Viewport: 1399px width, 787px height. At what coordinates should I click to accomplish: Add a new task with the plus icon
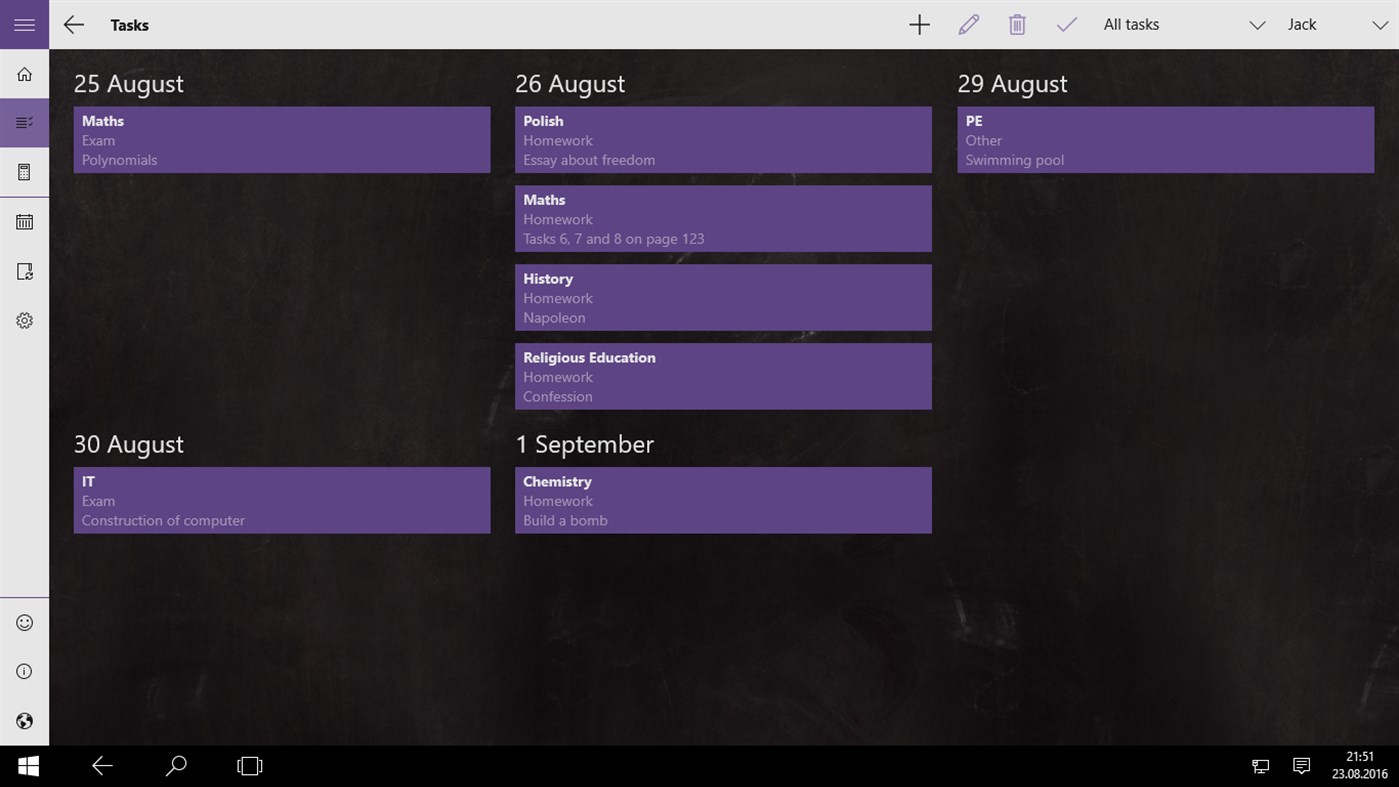click(x=919, y=24)
